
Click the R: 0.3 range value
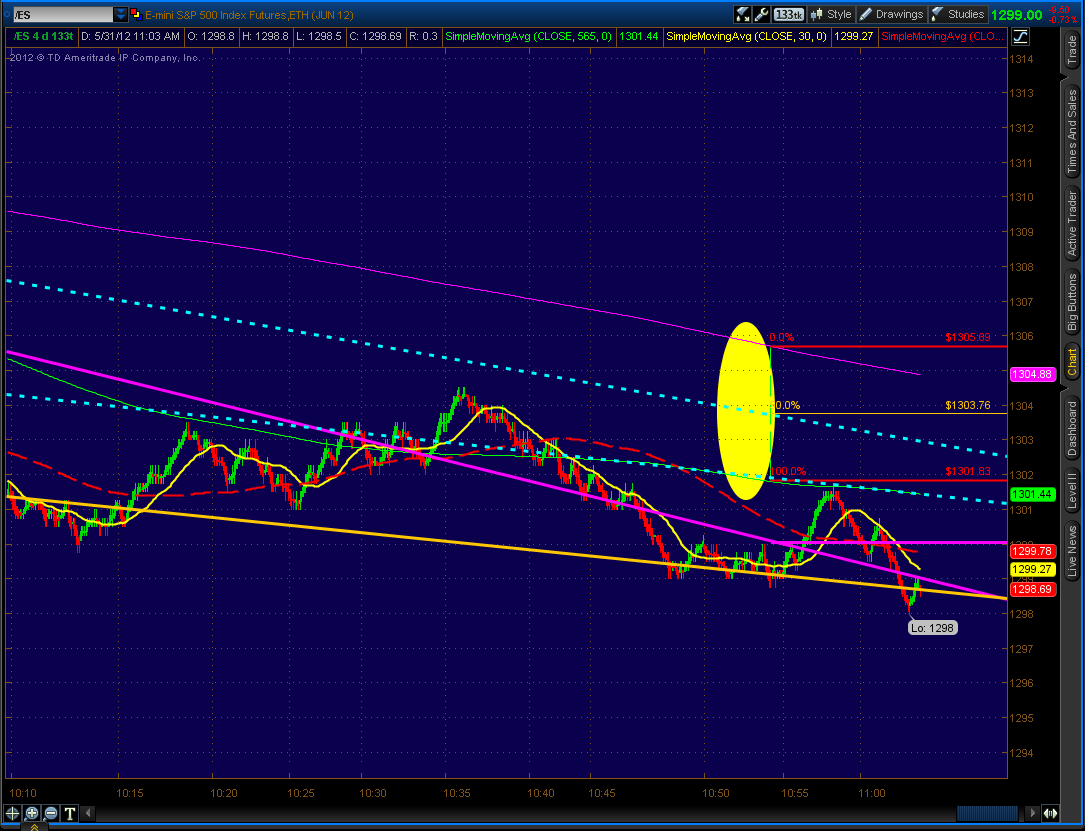pyautogui.click(x=423, y=36)
